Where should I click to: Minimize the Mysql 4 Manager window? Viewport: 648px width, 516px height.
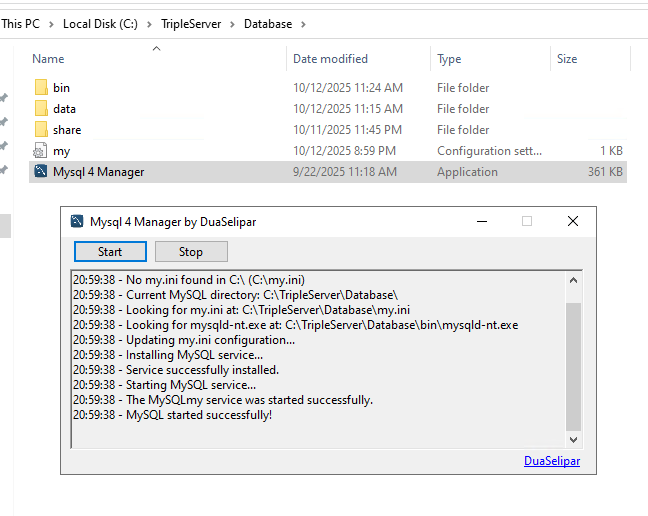point(482,221)
